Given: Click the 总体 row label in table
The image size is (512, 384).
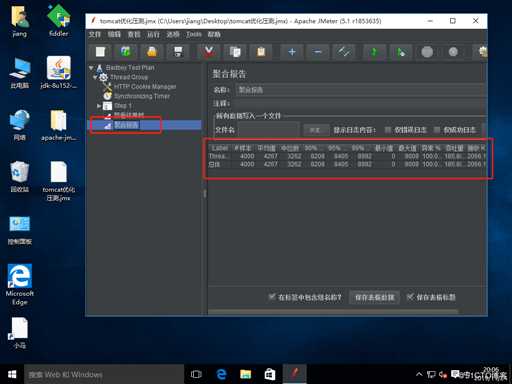Looking at the screenshot, I should coord(214,164).
